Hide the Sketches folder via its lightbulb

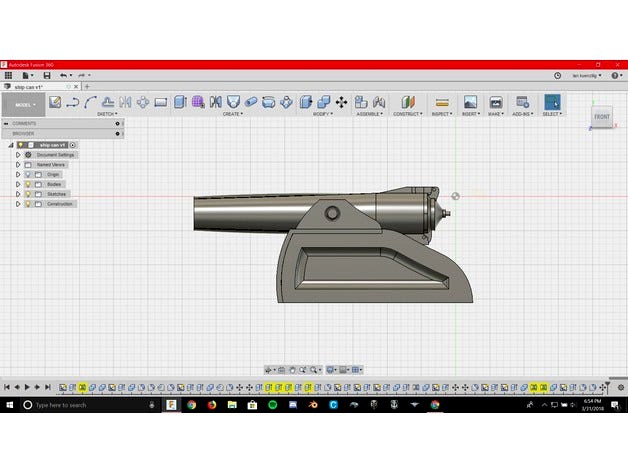tap(27, 194)
